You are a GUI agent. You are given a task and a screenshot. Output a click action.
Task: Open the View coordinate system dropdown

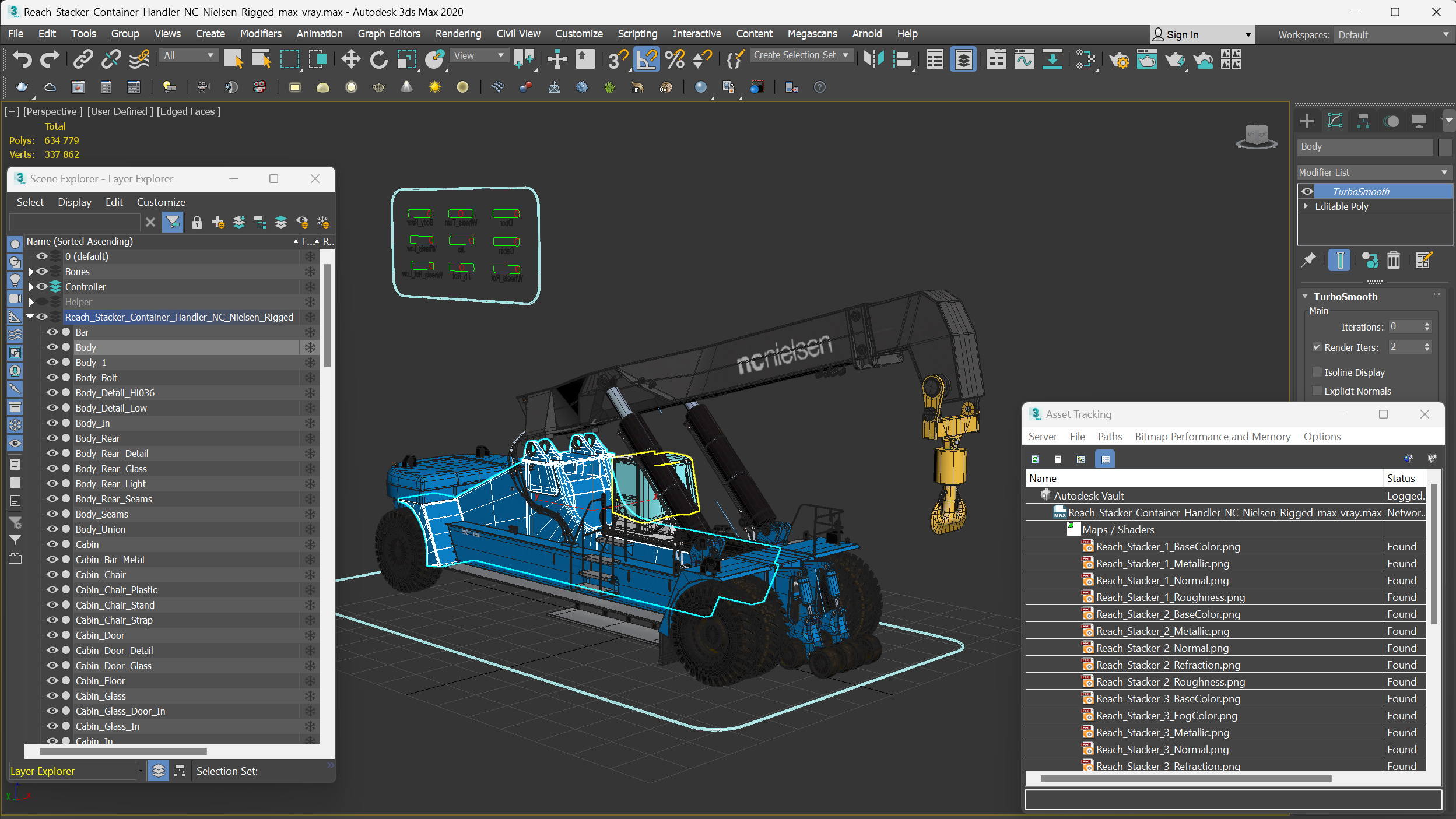click(x=479, y=55)
